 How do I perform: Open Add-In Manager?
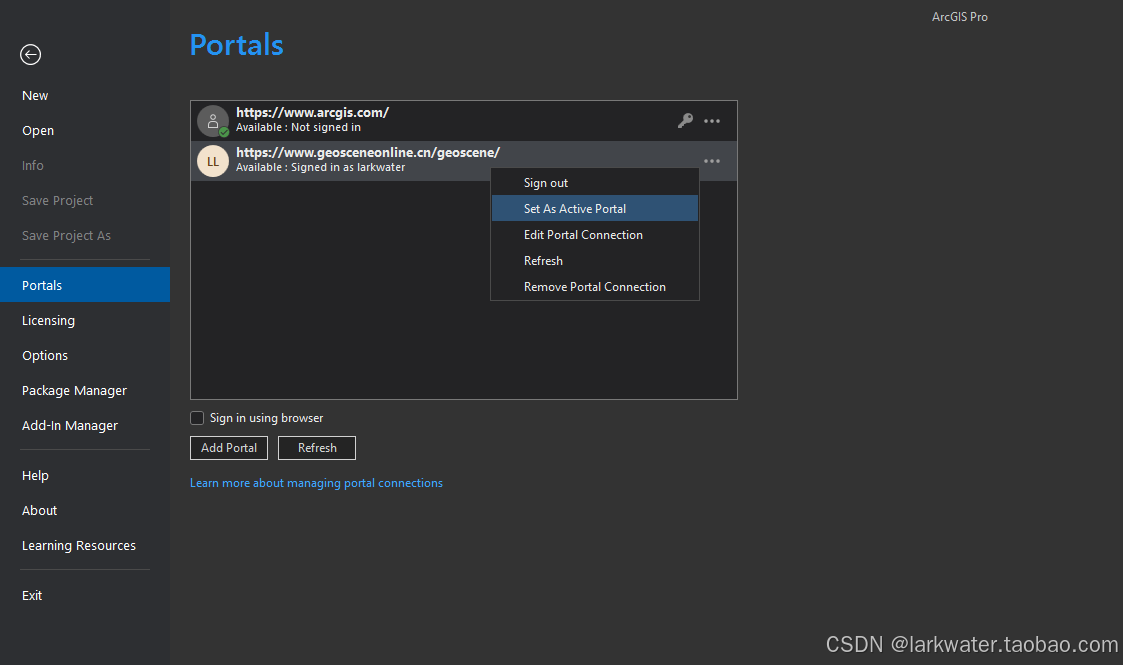pyautogui.click(x=85, y=425)
